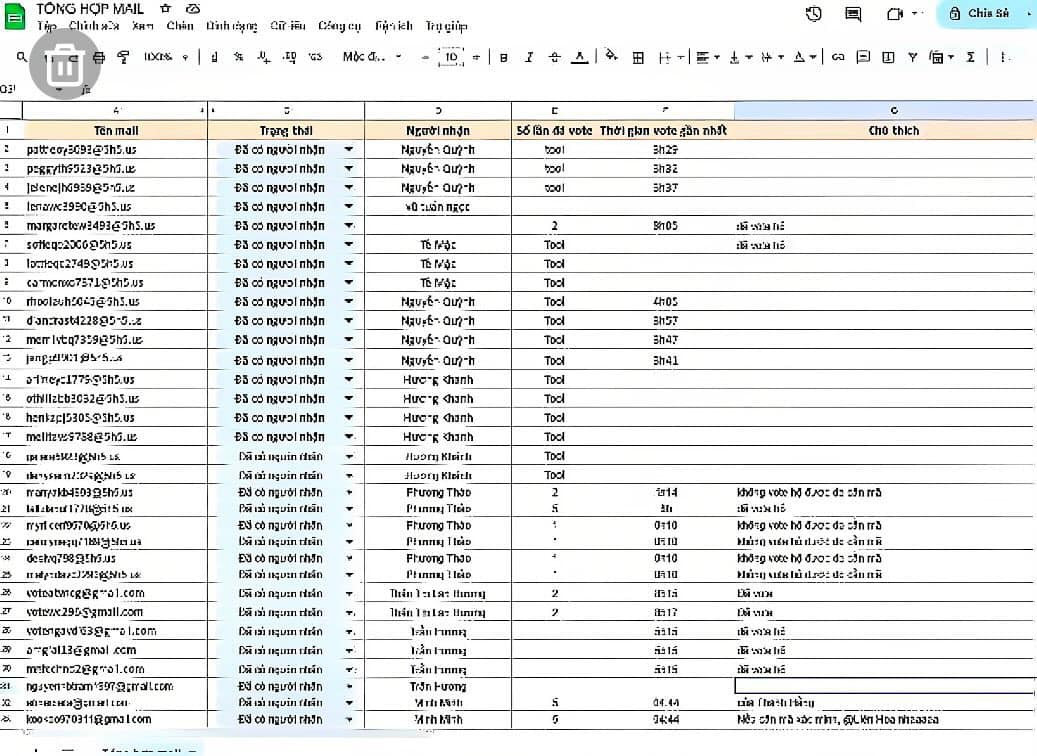Click the print icon in toolbar

(x=98, y=58)
